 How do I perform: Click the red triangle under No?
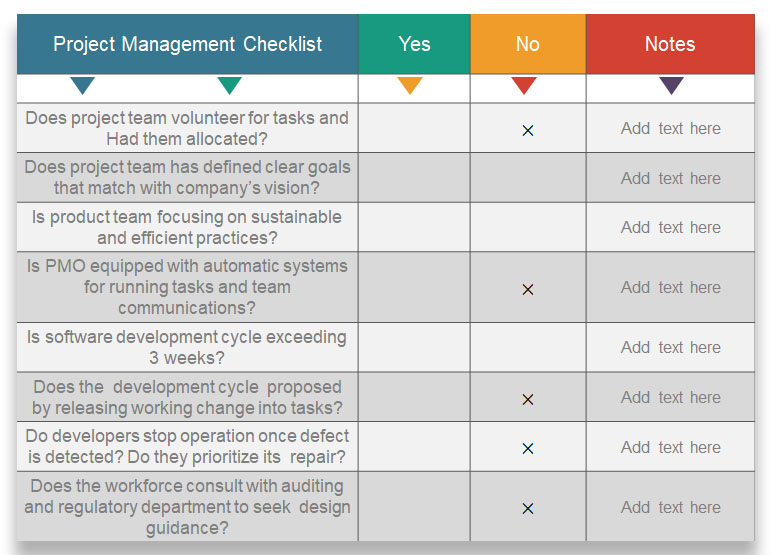point(524,86)
